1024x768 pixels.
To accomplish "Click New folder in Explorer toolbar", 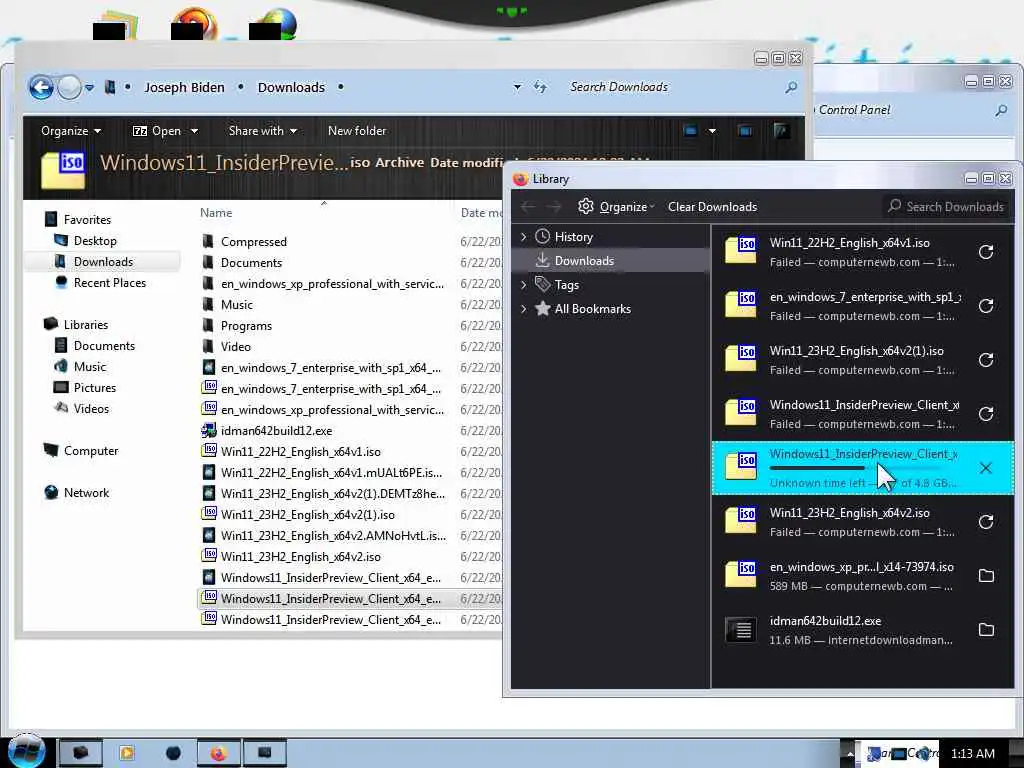I will click(x=357, y=131).
